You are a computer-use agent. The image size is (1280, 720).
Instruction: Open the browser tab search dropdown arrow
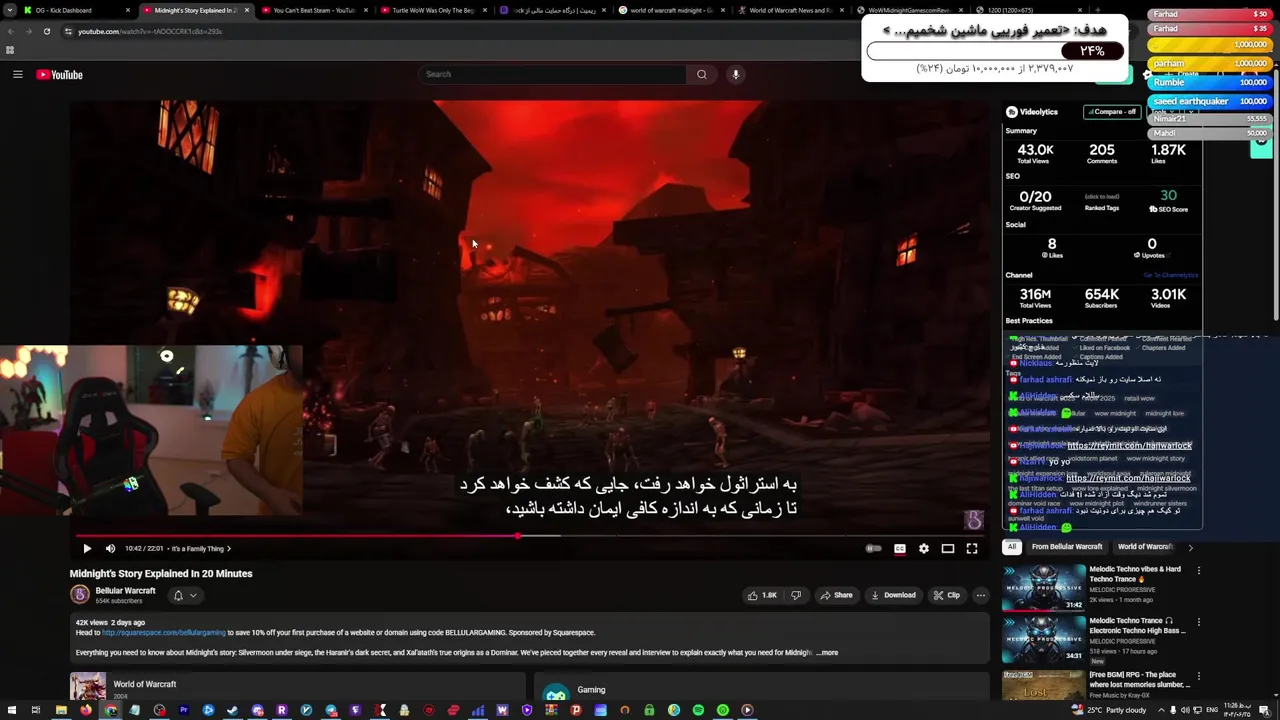(x=10, y=10)
